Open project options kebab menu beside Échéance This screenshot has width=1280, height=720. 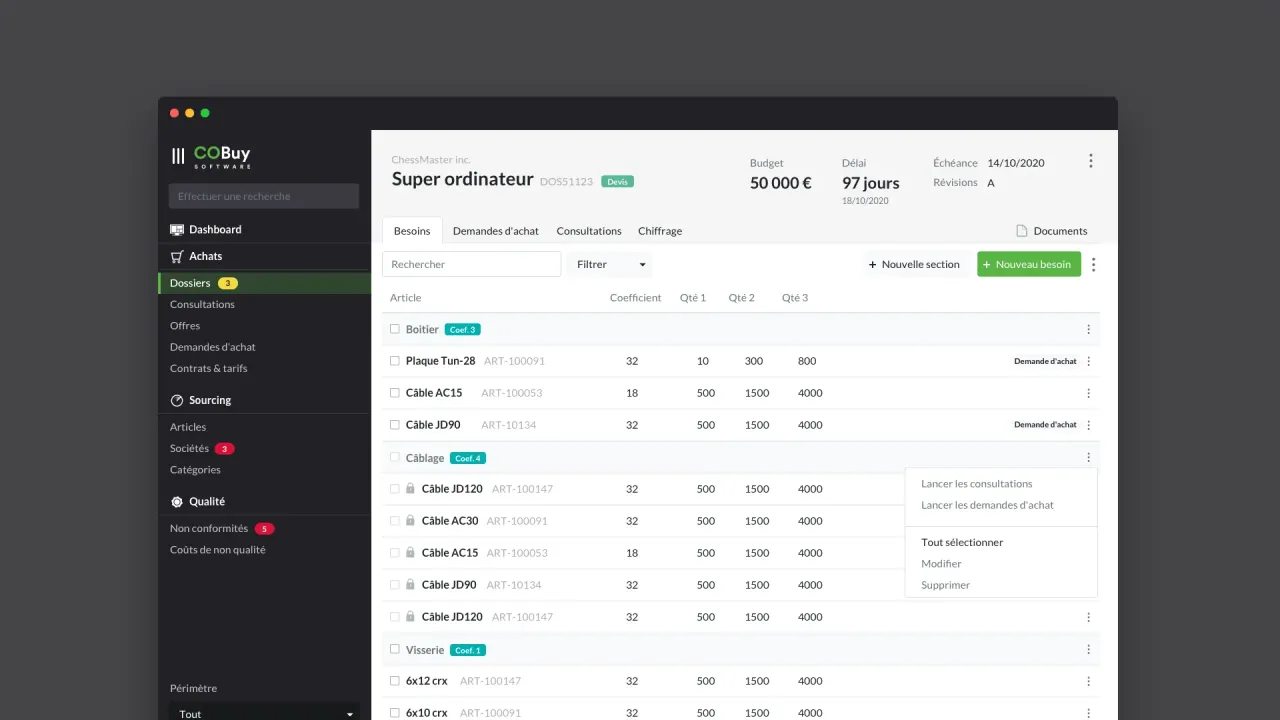click(x=1090, y=161)
